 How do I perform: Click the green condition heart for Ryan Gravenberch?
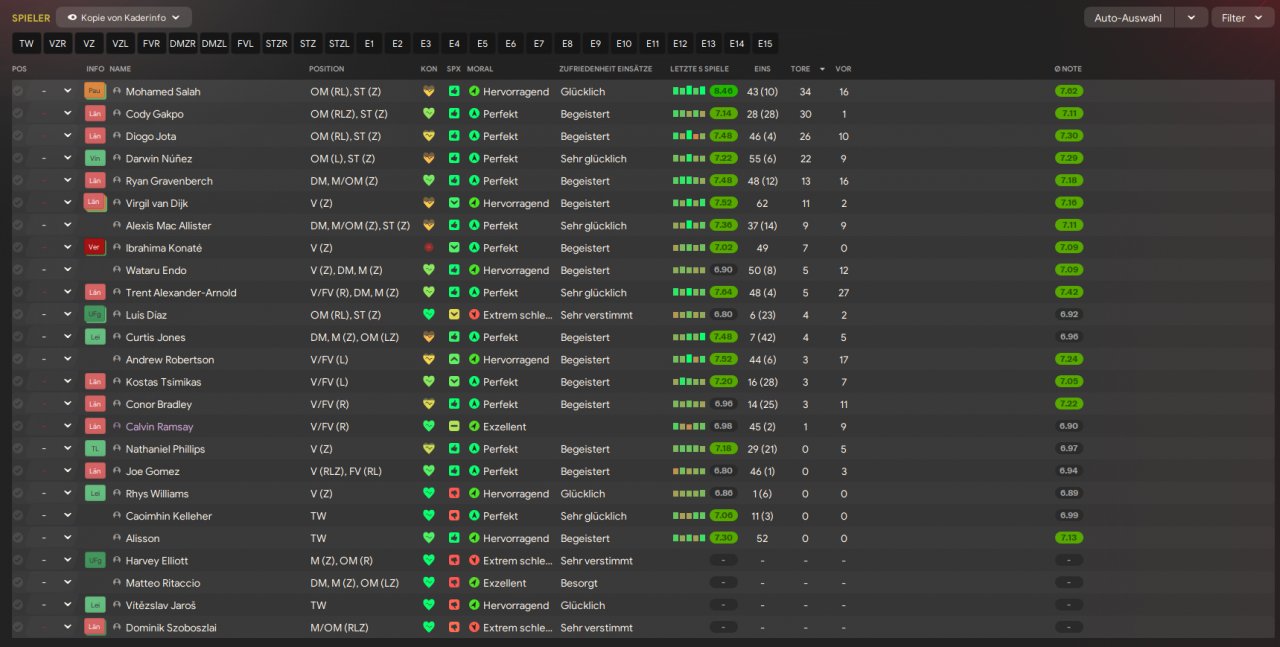[x=429, y=181]
